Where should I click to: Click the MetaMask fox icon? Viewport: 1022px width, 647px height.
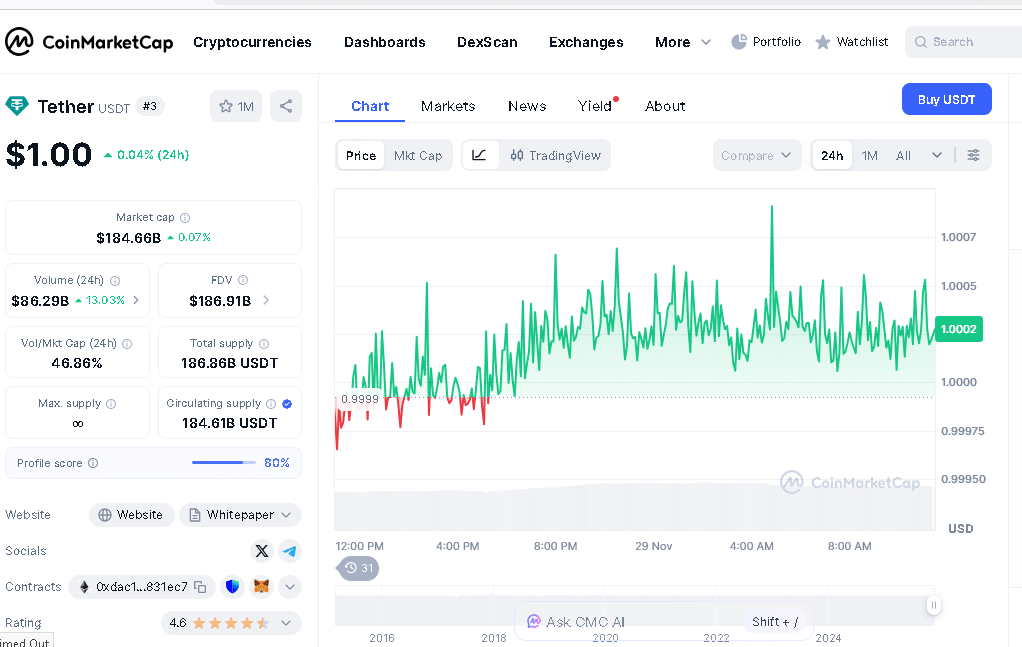(x=261, y=587)
